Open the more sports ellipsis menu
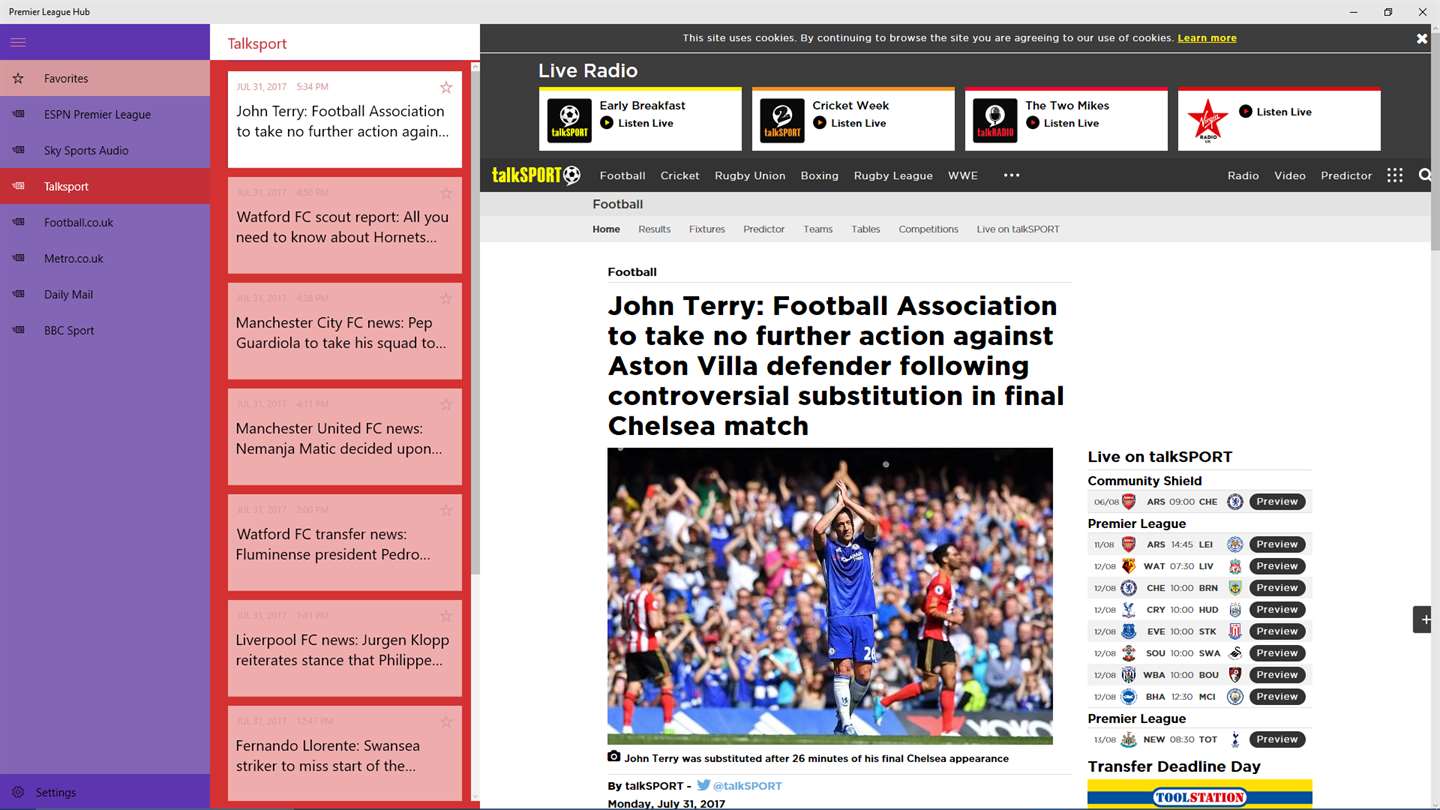The height and width of the screenshot is (810, 1440). point(1012,175)
